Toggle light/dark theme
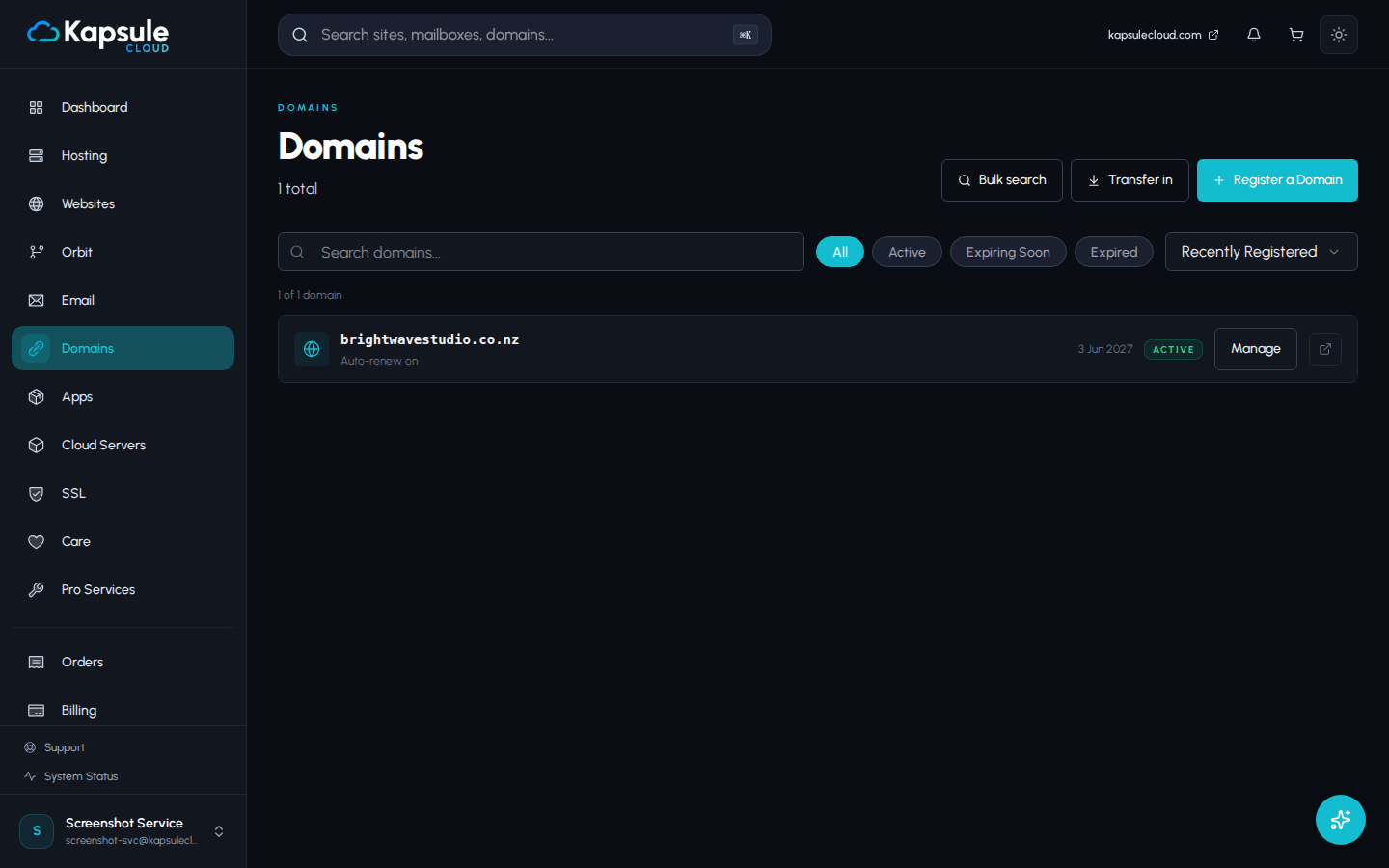The image size is (1389, 868). coord(1339,35)
